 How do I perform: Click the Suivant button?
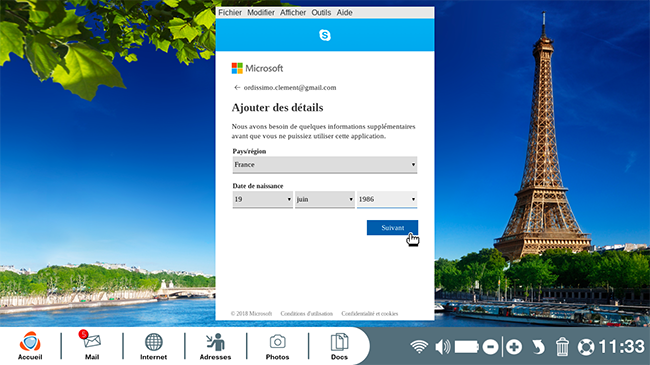click(392, 228)
